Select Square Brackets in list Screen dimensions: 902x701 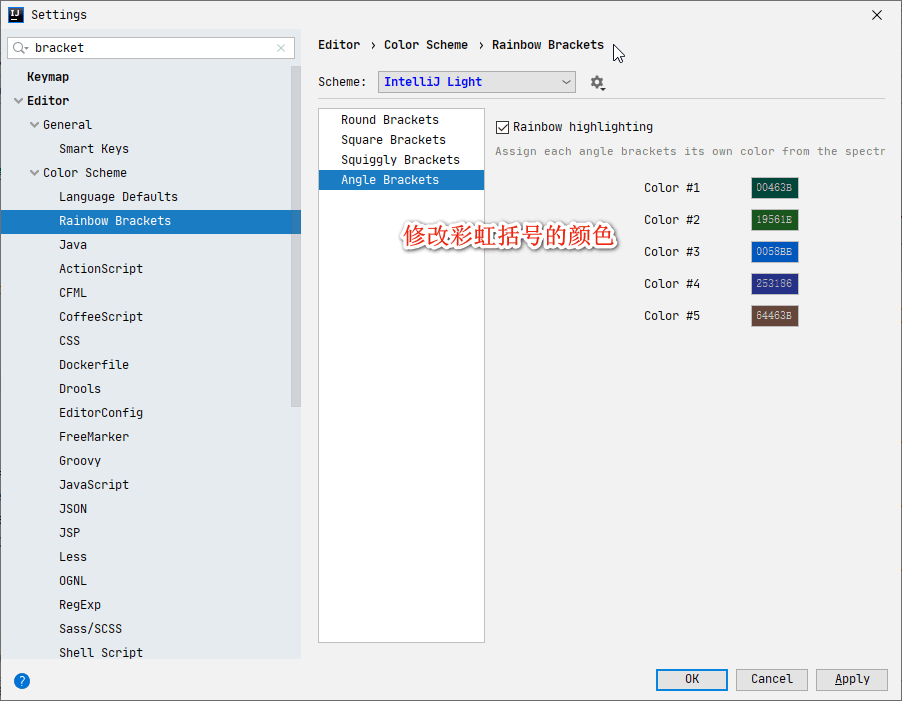coord(401,140)
